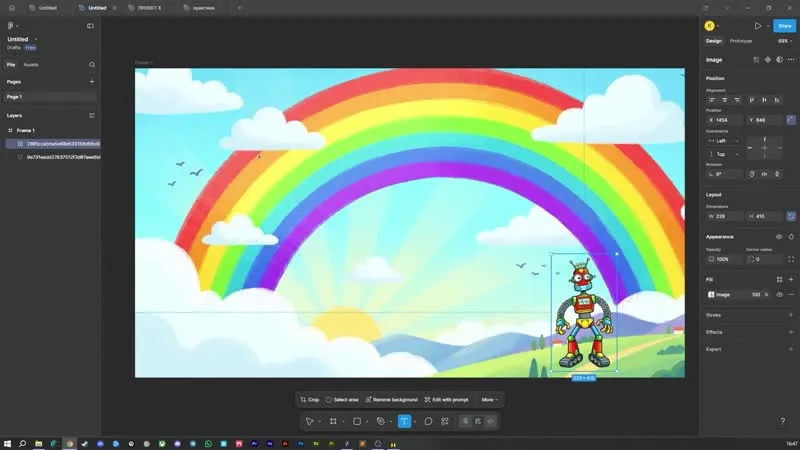Select the Frame tool

click(333, 421)
